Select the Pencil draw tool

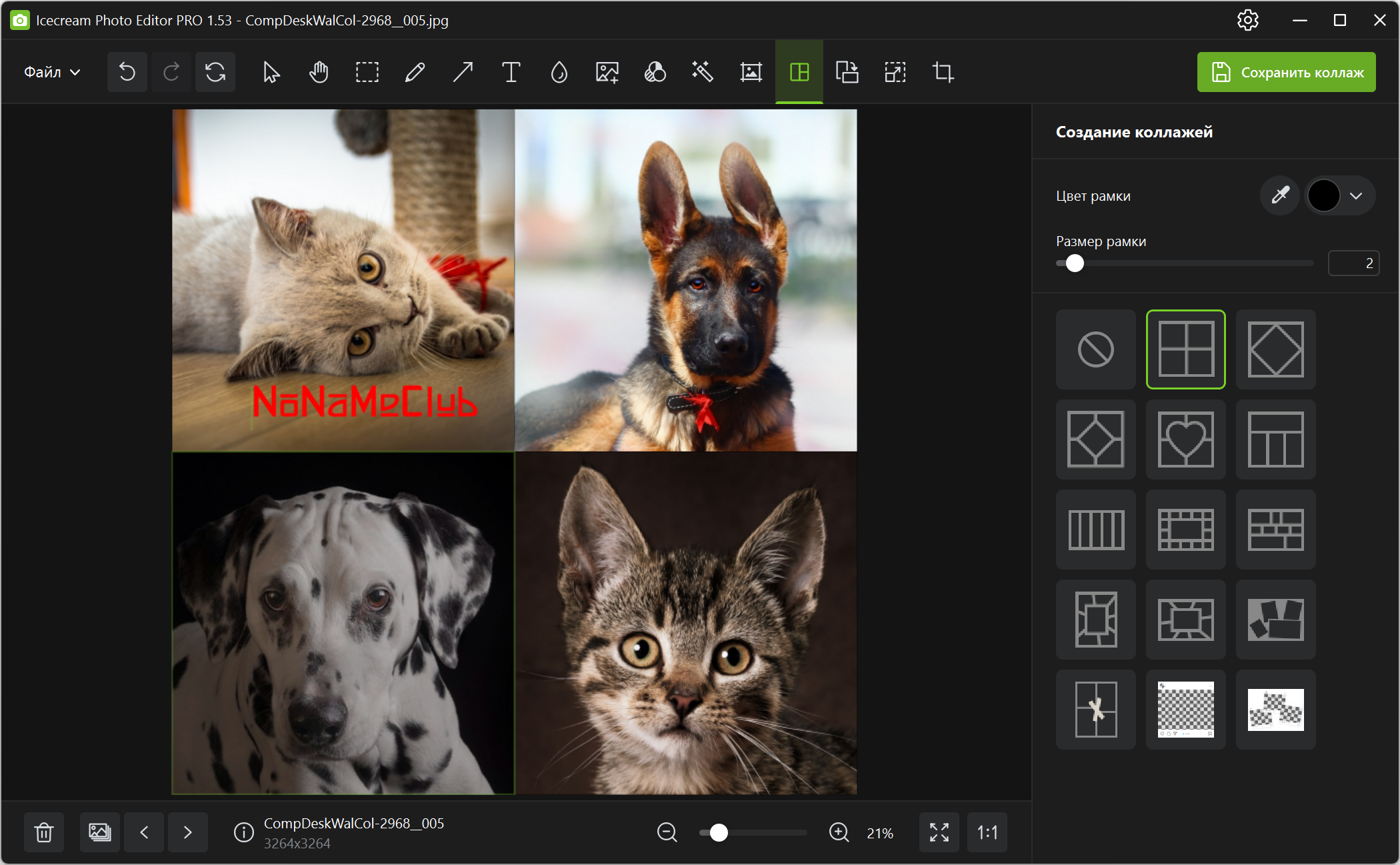(x=415, y=72)
